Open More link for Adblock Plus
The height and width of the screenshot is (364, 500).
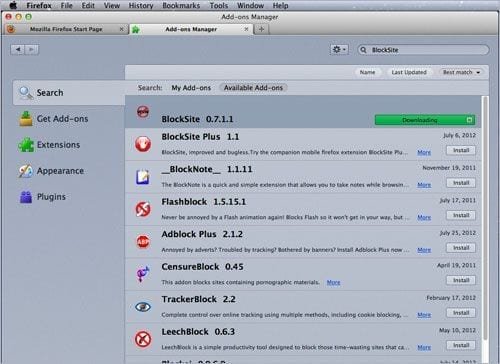(424, 250)
